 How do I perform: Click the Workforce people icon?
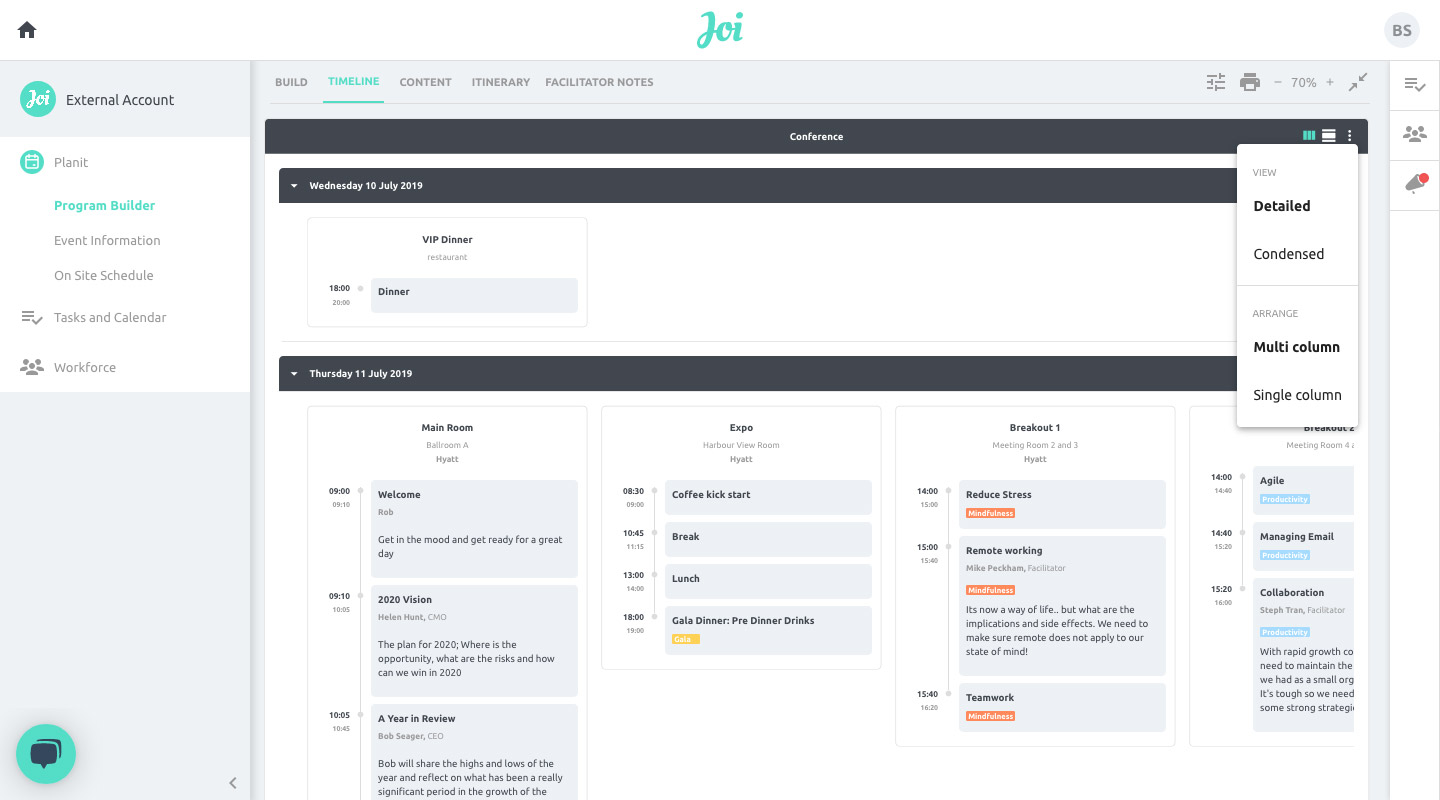(32, 367)
